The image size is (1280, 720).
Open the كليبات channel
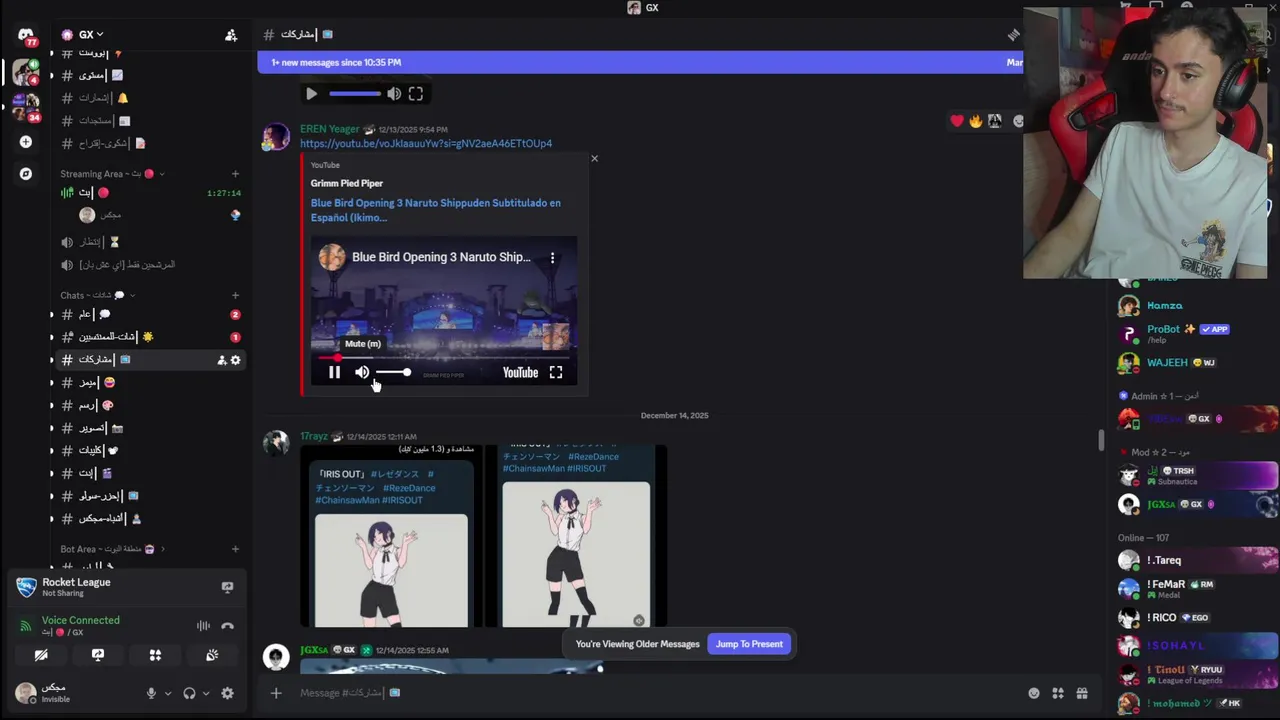click(x=150, y=451)
